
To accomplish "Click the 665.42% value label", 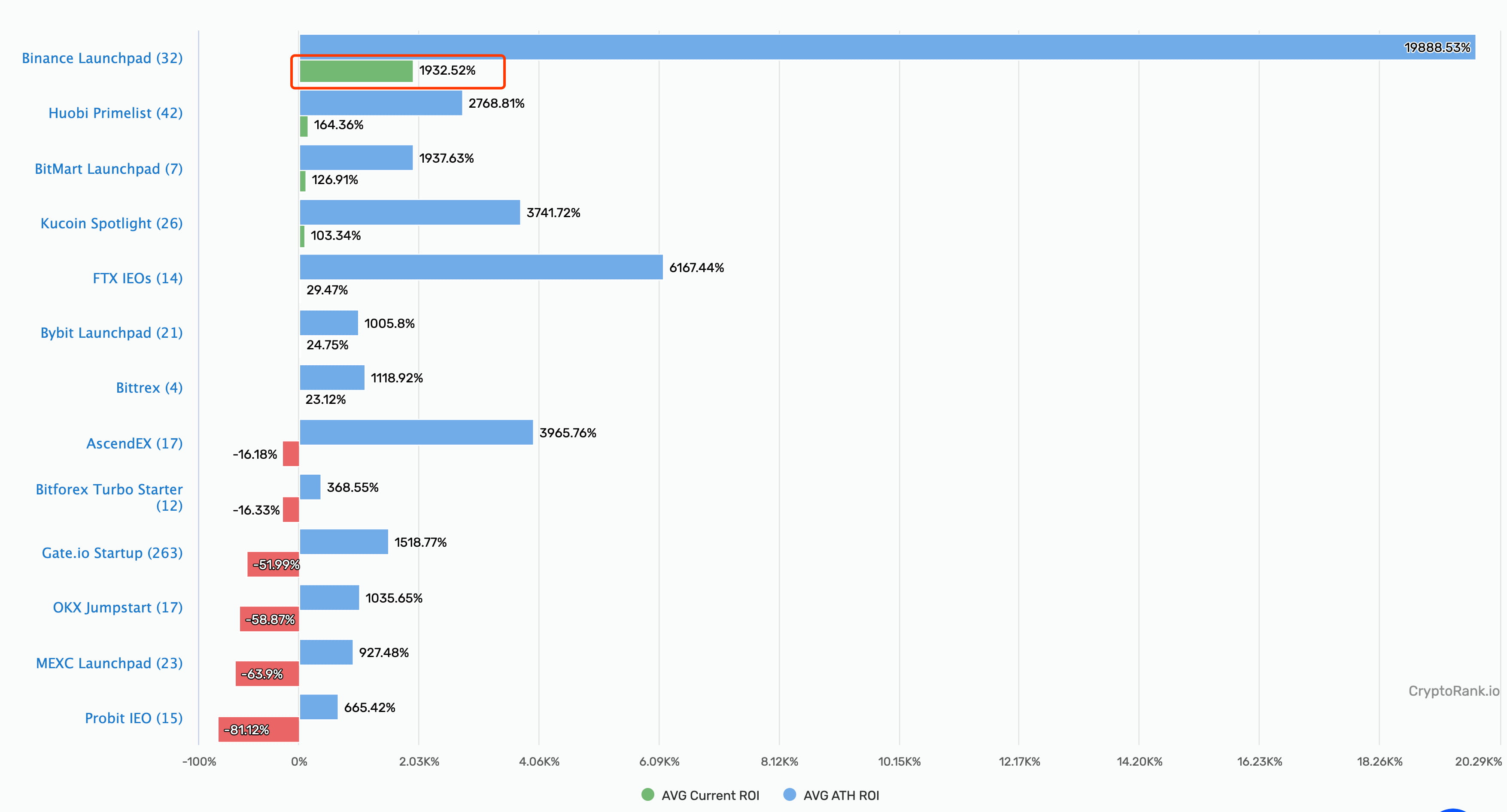I will [x=369, y=707].
